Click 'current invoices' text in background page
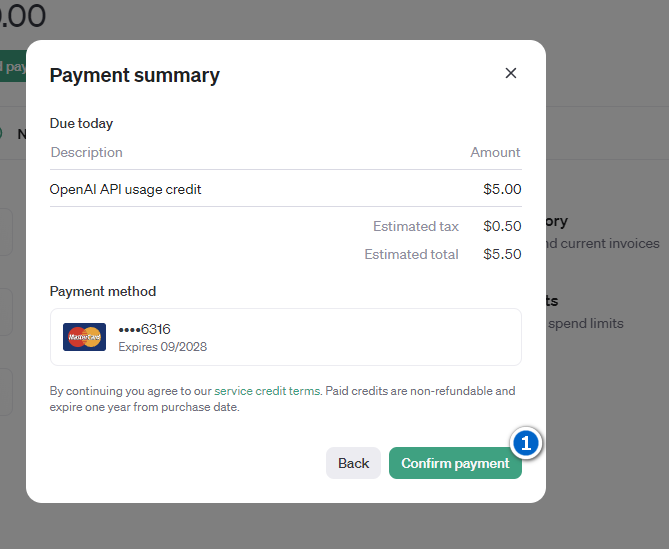The height and width of the screenshot is (549, 669). [x=610, y=244]
